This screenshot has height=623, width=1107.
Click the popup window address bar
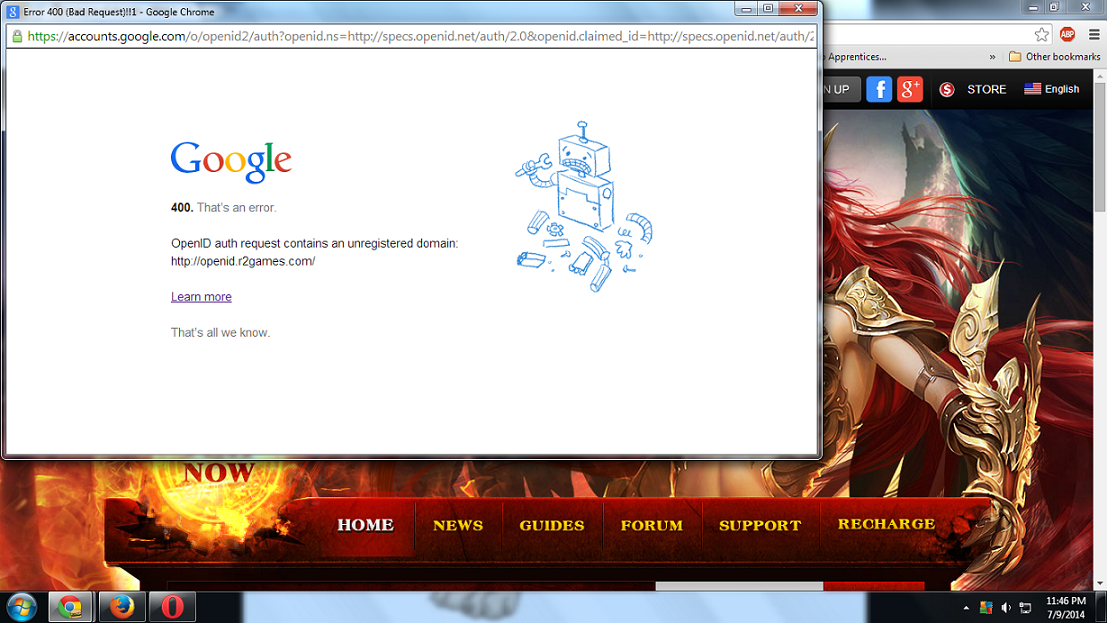[420, 36]
